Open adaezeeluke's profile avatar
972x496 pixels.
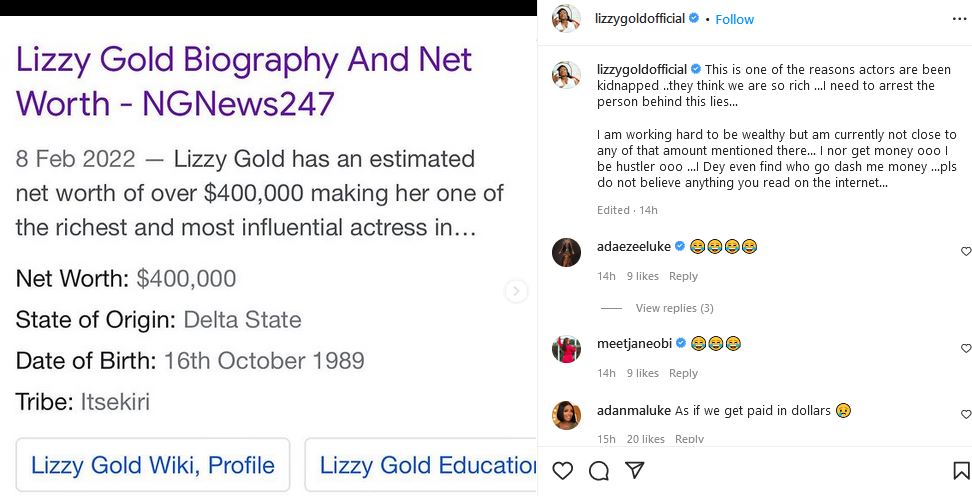pyautogui.click(x=566, y=252)
